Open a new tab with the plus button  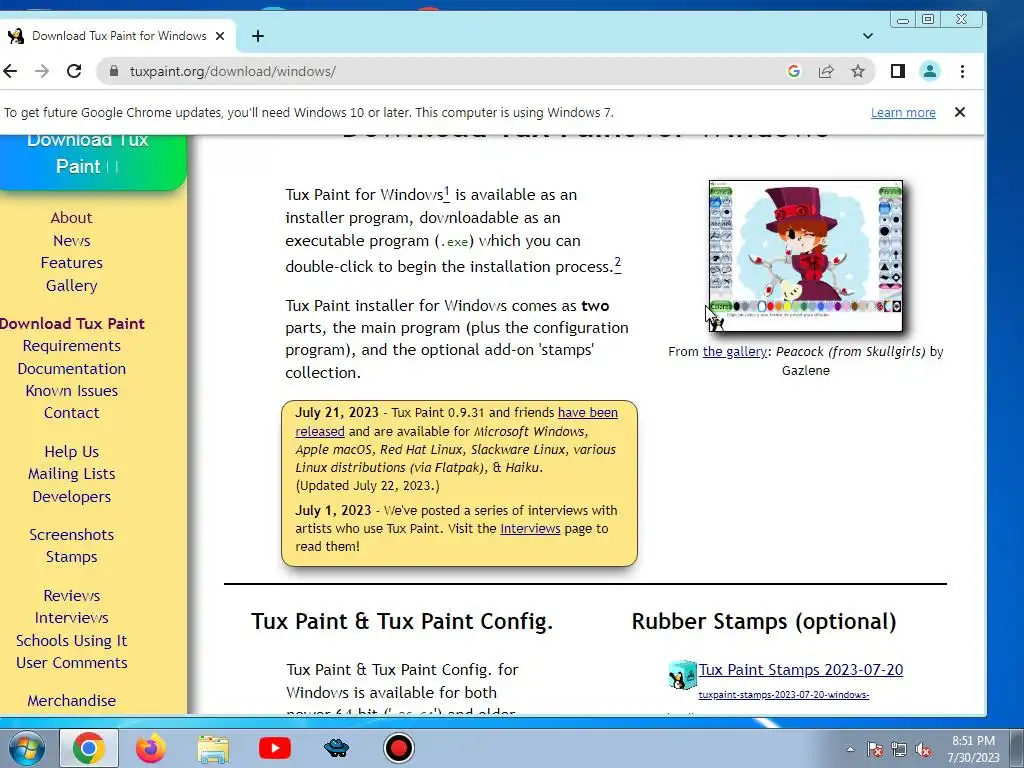258,36
